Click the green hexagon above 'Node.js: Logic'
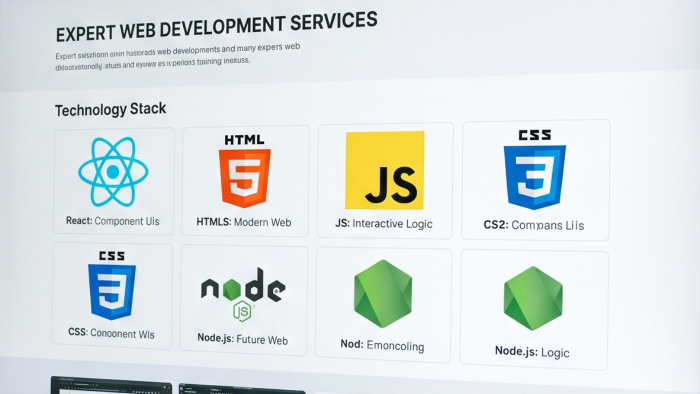 (x=533, y=298)
